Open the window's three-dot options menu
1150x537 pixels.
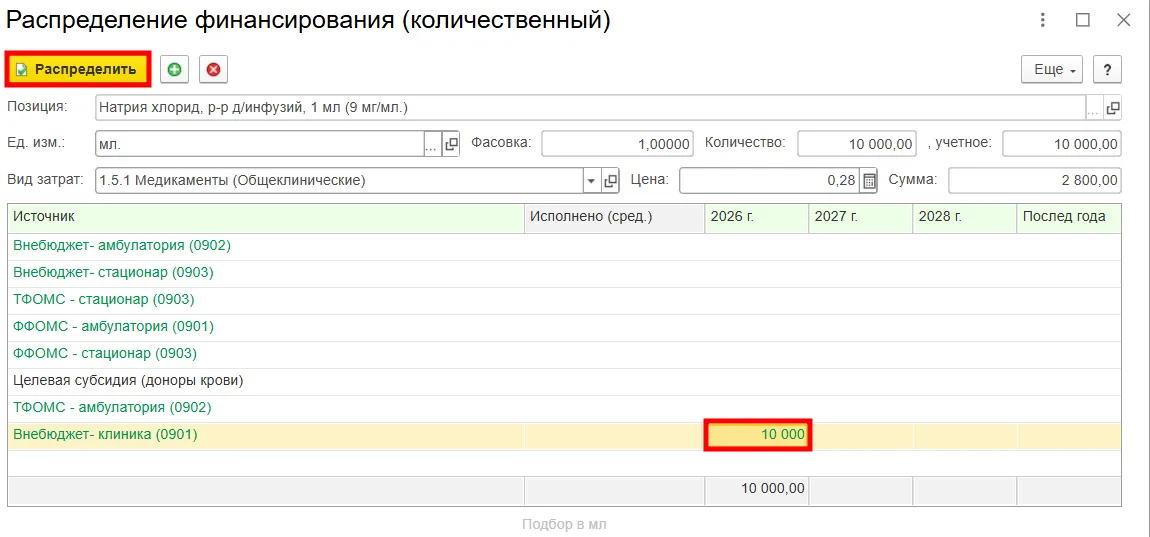[x=1043, y=21]
